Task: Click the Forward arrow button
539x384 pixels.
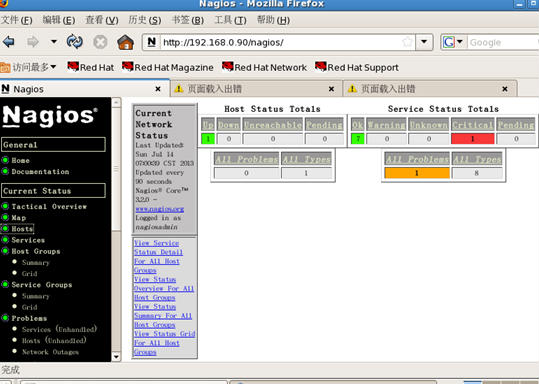Action: tap(33, 42)
